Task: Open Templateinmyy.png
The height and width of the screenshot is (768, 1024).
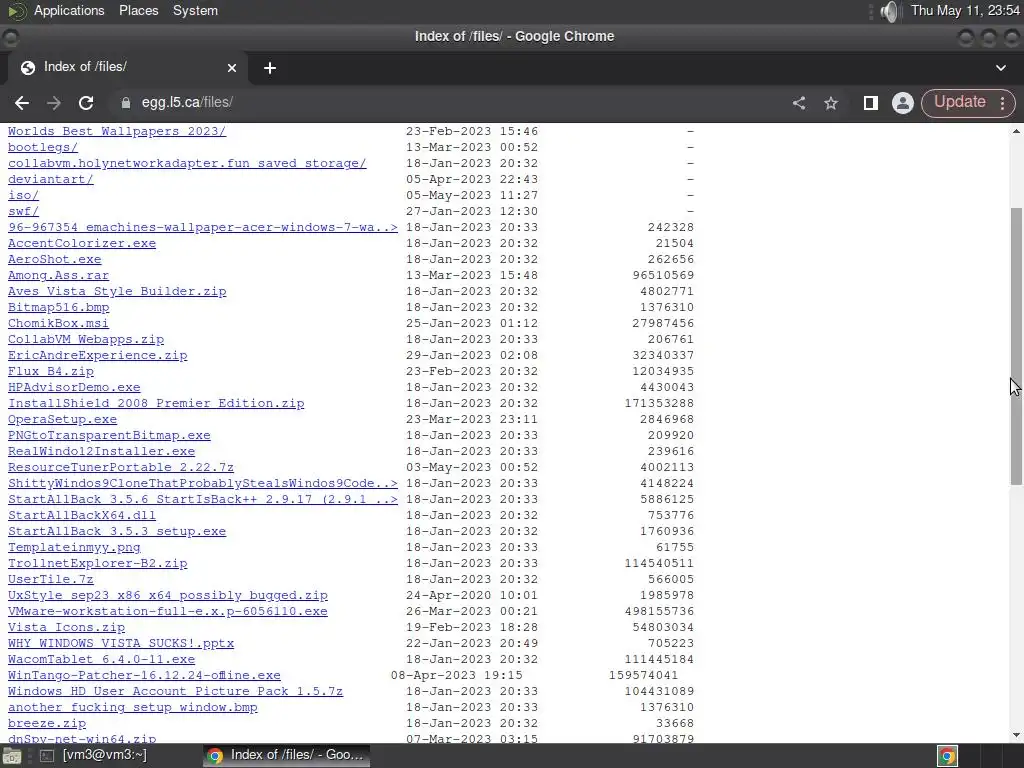Action: pyautogui.click(x=74, y=547)
